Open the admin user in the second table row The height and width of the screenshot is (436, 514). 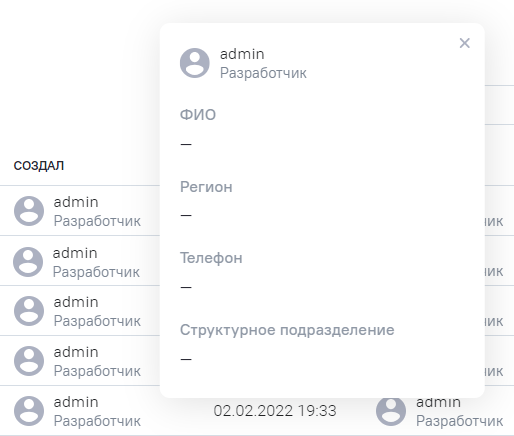(75, 253)
